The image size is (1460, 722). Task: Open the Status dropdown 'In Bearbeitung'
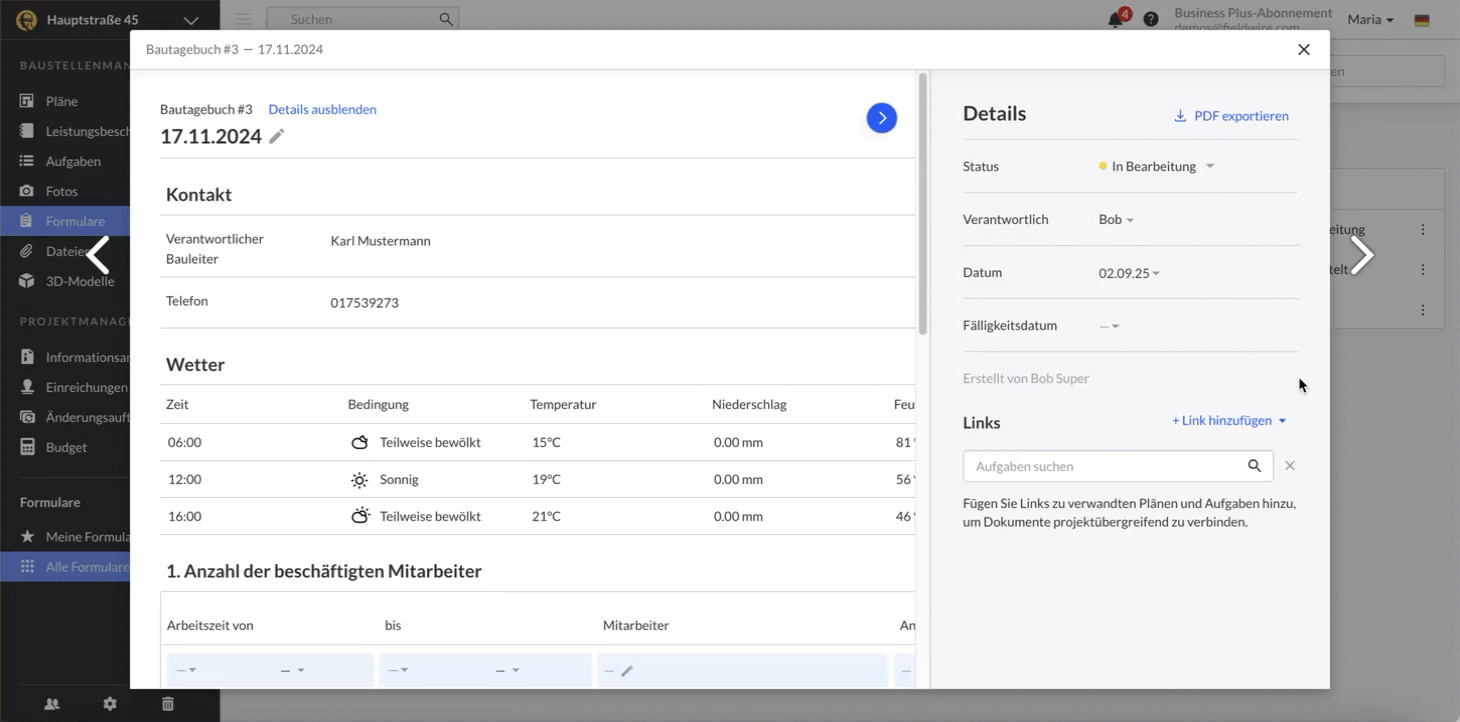tap(1156, 167)
